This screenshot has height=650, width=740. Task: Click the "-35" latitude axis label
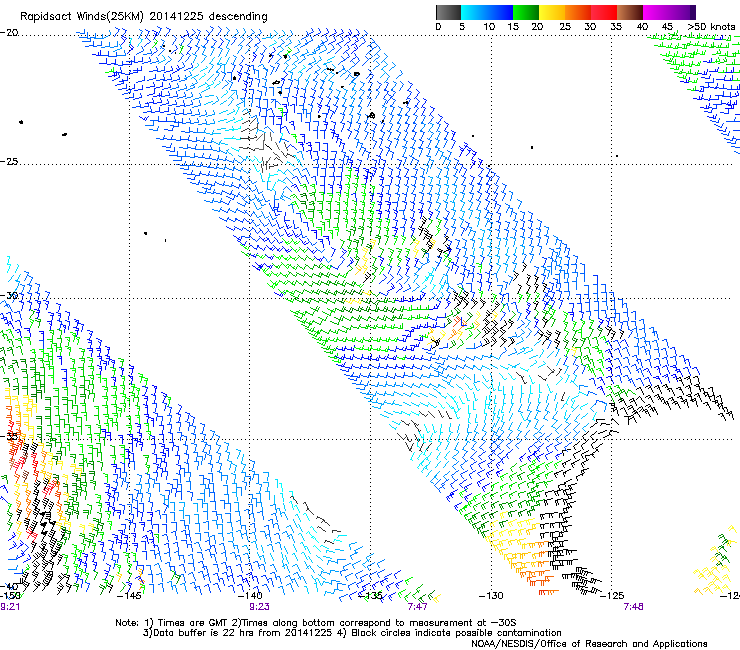(9, 436)
